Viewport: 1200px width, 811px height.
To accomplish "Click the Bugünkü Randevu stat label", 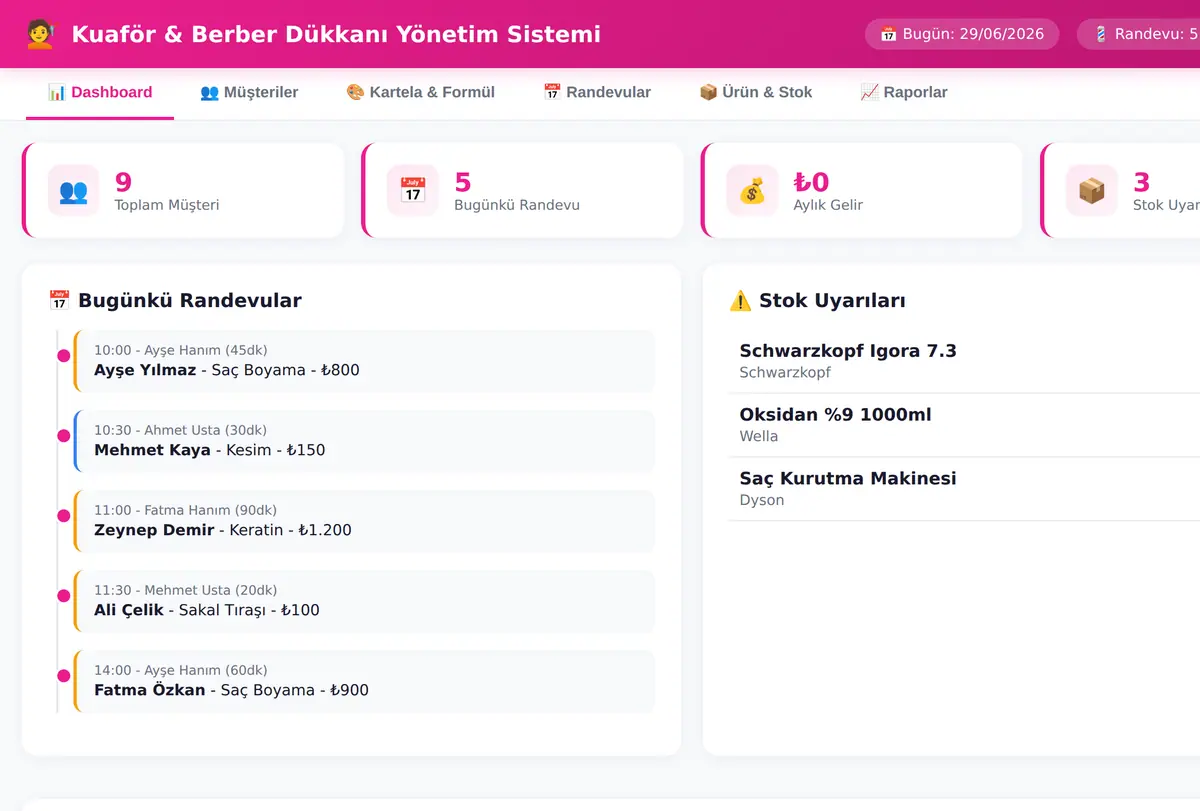I will pos(517,205).
